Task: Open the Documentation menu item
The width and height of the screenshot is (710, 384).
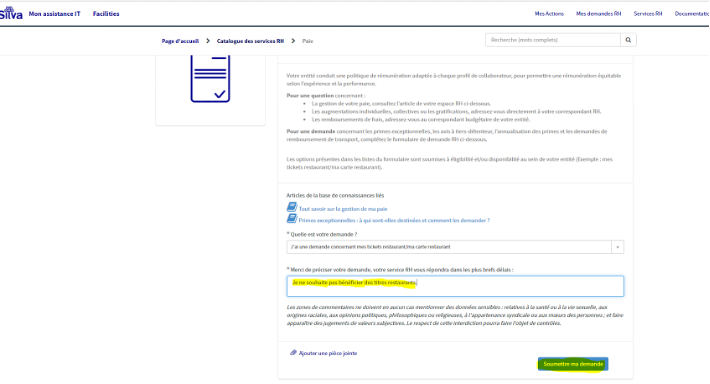Action: [x=692, y=14]
